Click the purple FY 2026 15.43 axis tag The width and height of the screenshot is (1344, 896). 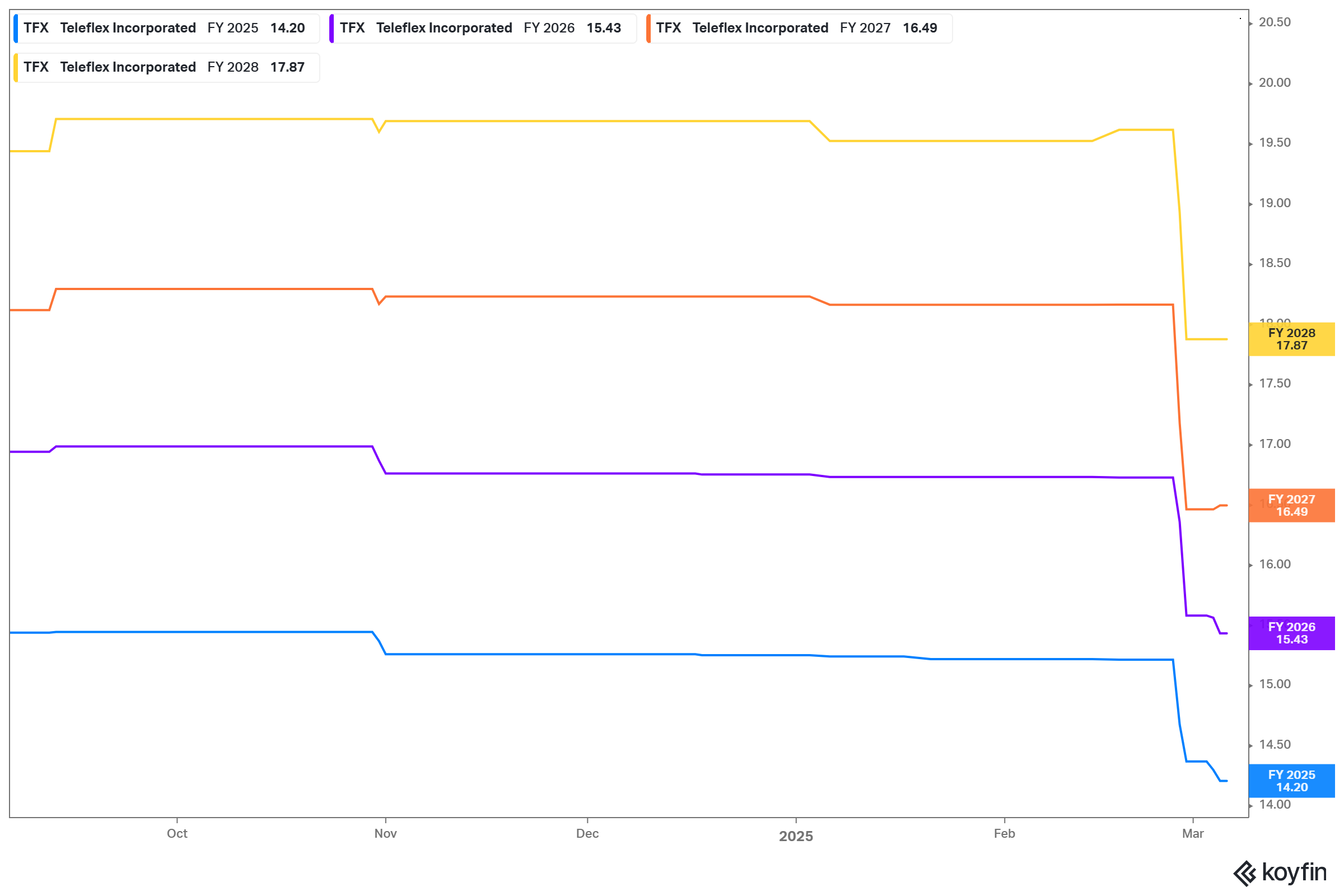click(x=1291, y=633)
